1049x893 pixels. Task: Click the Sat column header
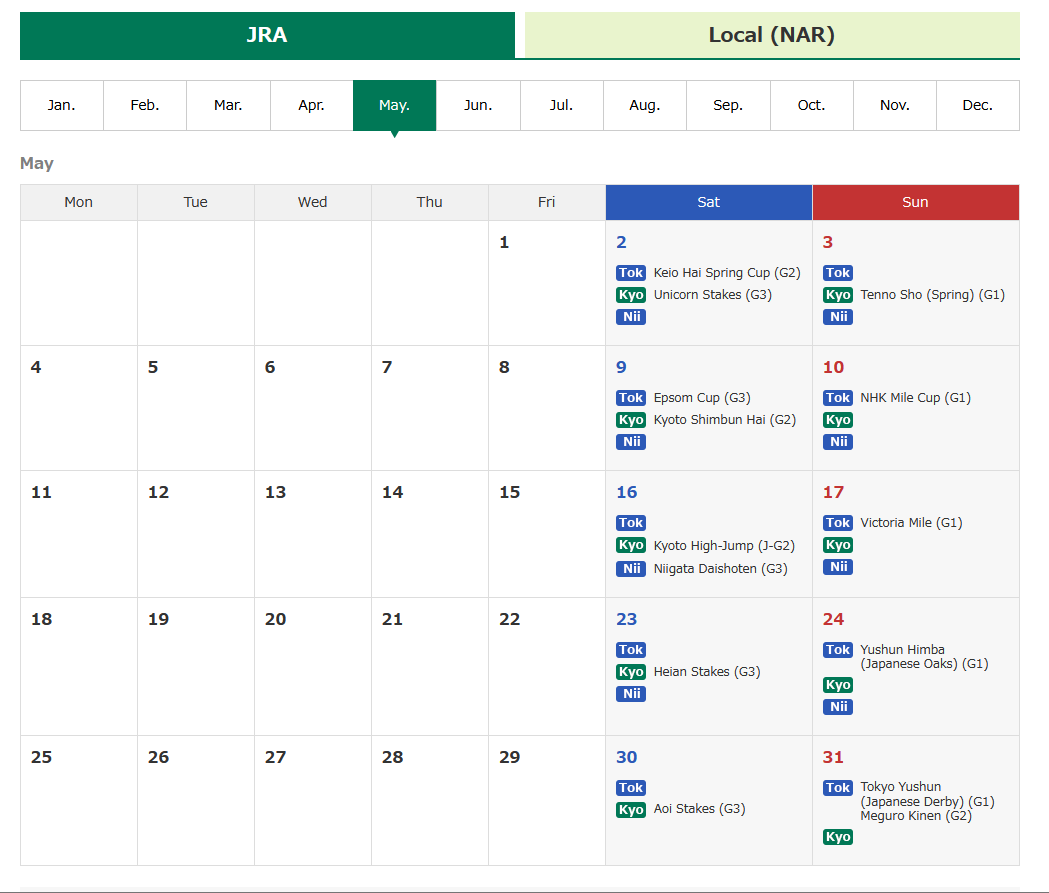[708, 203]
